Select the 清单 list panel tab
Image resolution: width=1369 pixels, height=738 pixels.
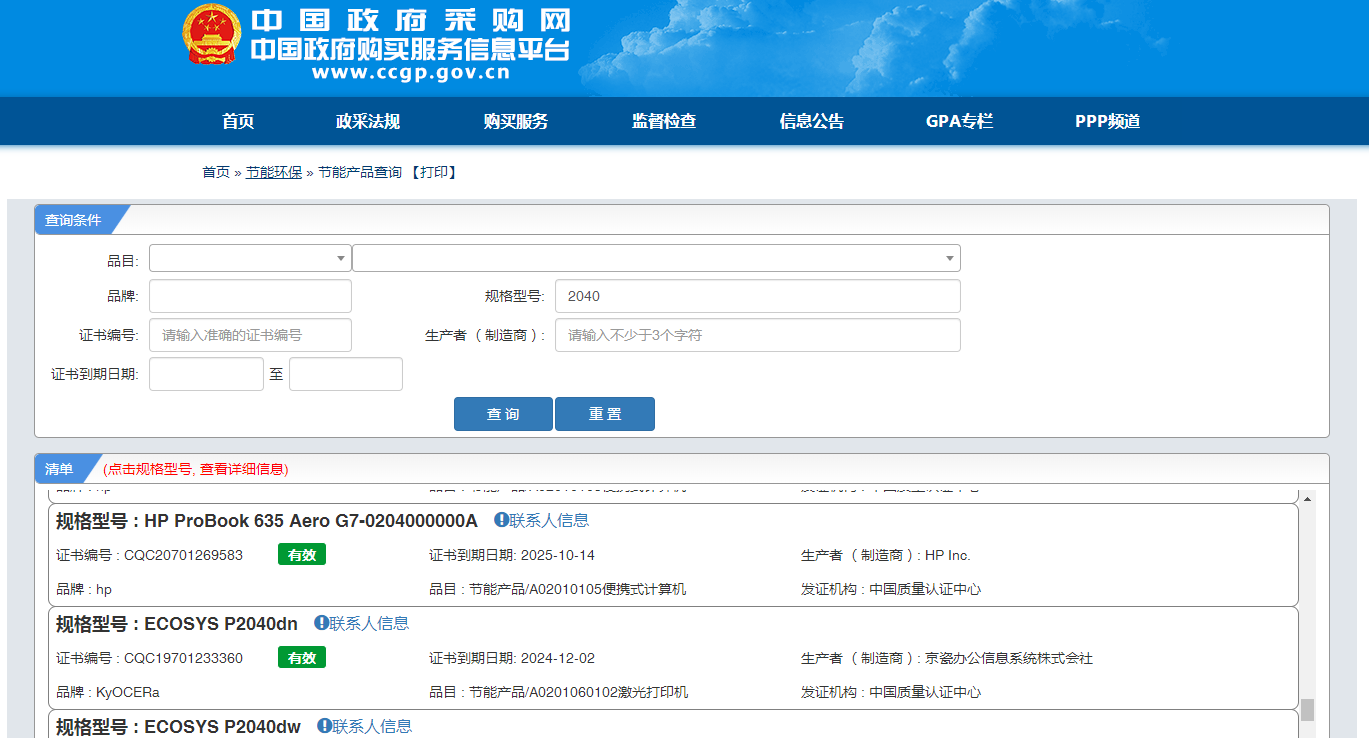60,469
